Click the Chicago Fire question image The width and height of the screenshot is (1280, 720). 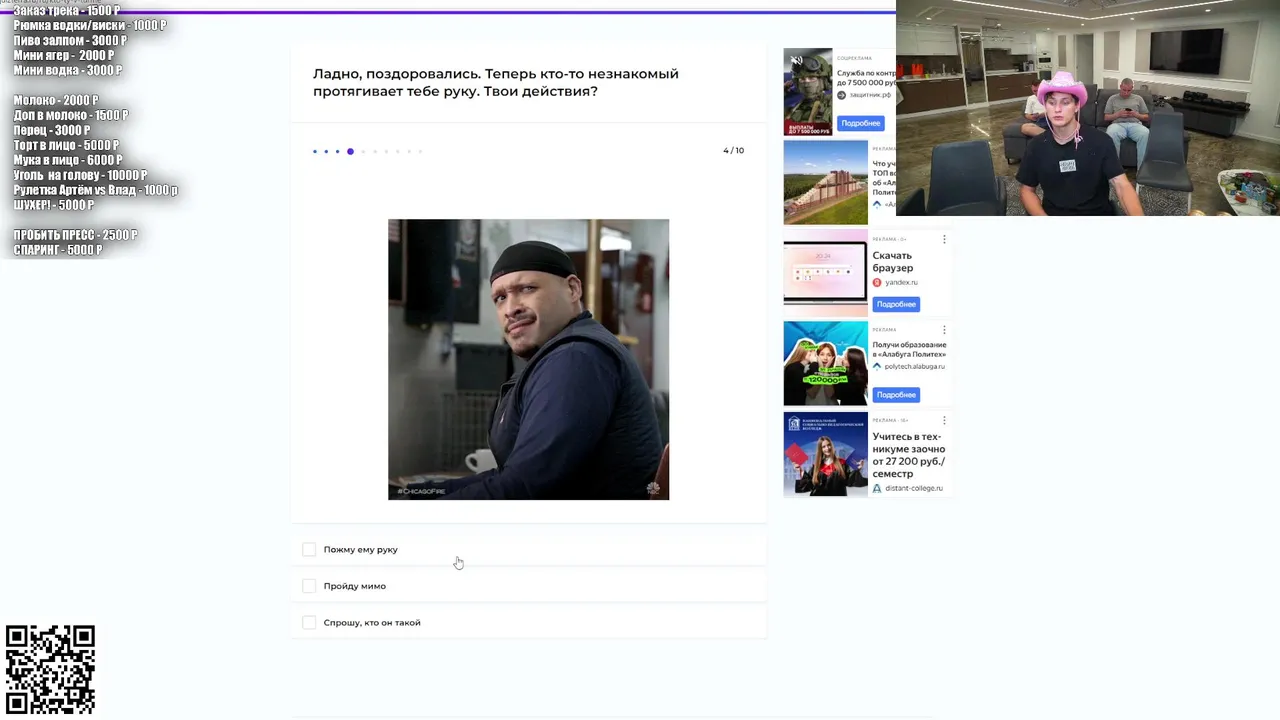pyautogui.click(x=528, y=359)
